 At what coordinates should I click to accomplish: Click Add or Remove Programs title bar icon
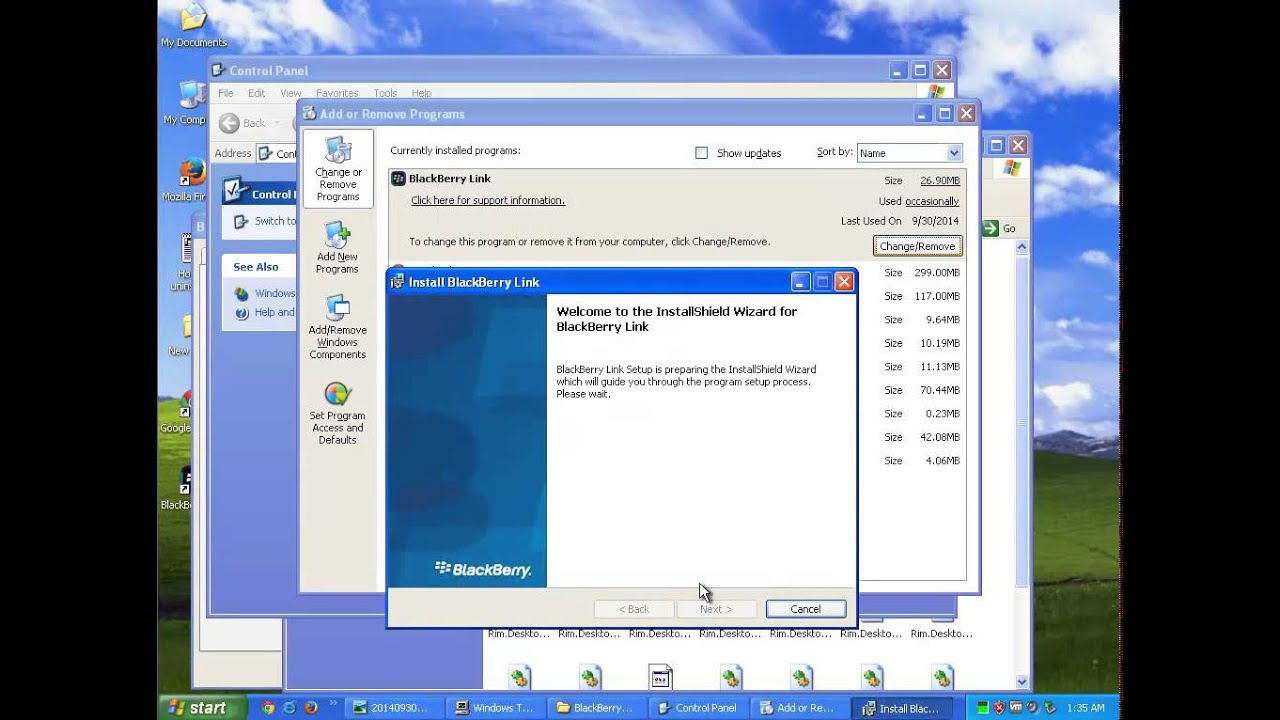click(309, 114)
